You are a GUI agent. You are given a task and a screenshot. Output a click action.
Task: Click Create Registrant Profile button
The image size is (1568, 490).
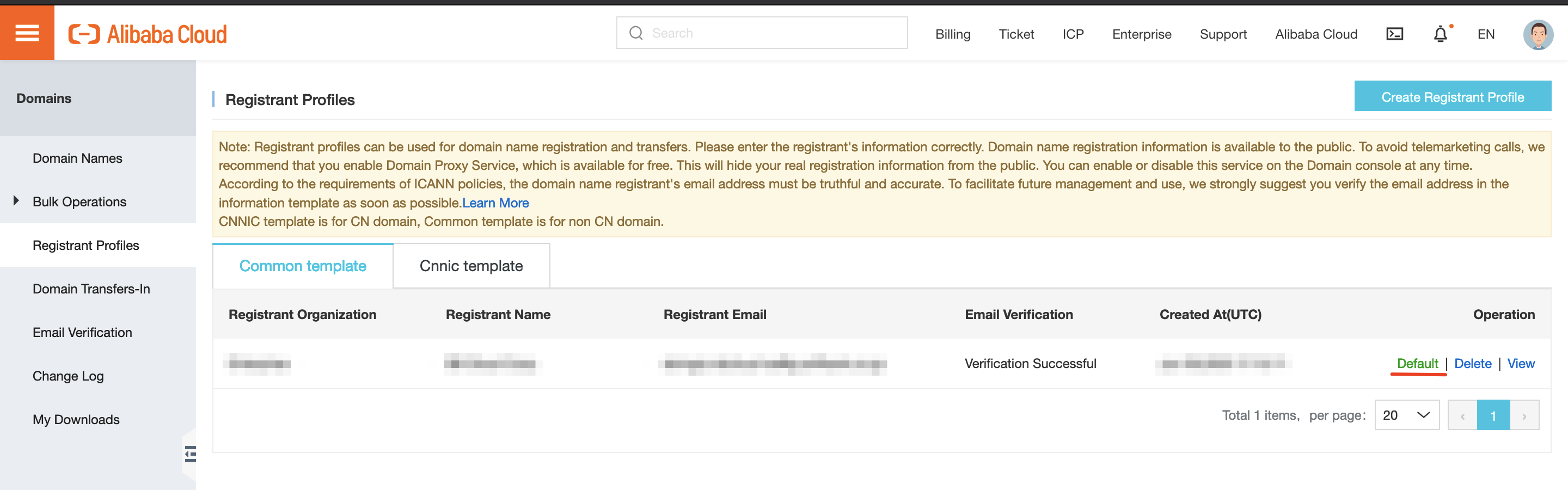pyautogui.click(x=1451, y=97)
